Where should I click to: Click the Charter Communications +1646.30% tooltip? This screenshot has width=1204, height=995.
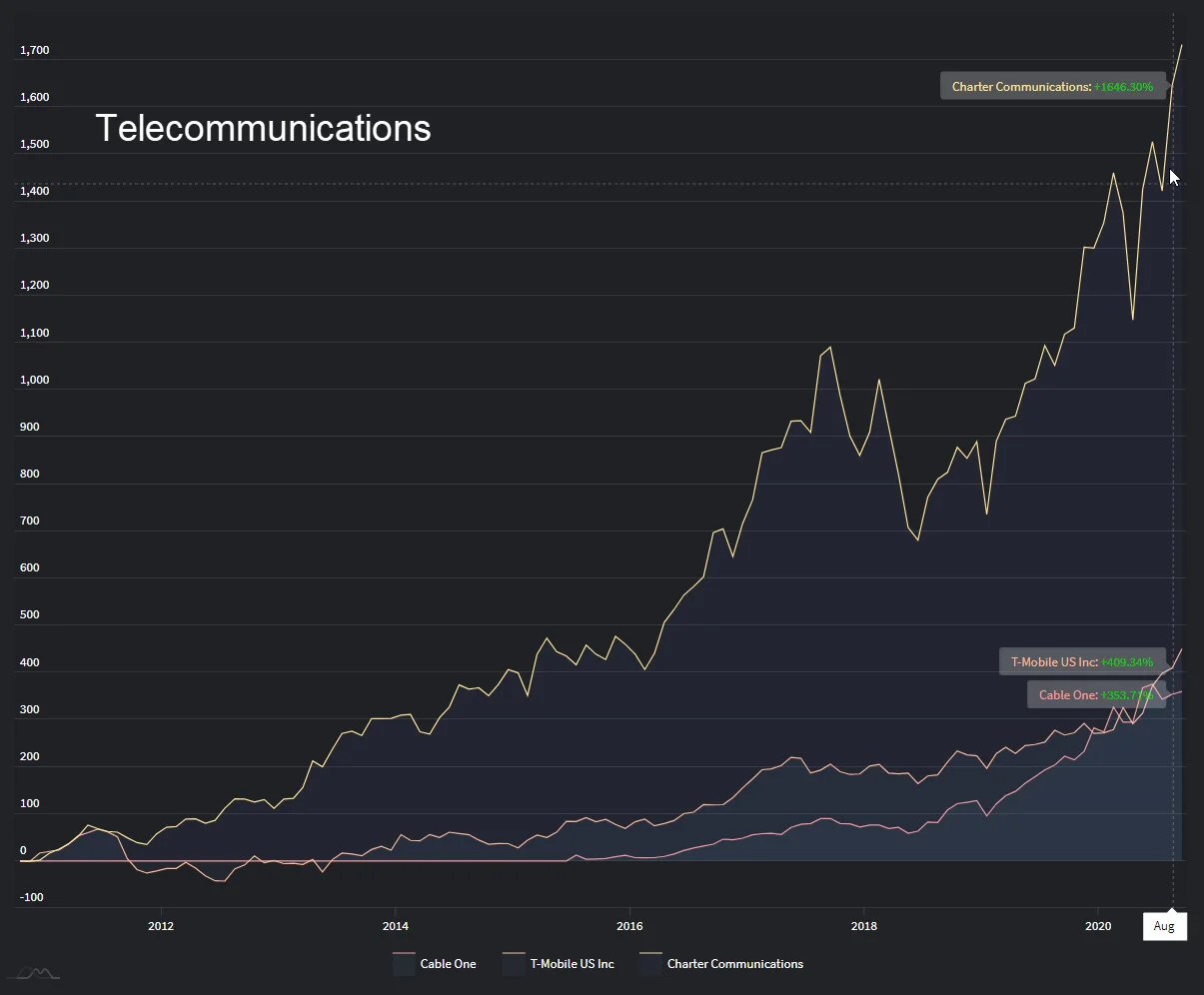[x=1052, y=87]
